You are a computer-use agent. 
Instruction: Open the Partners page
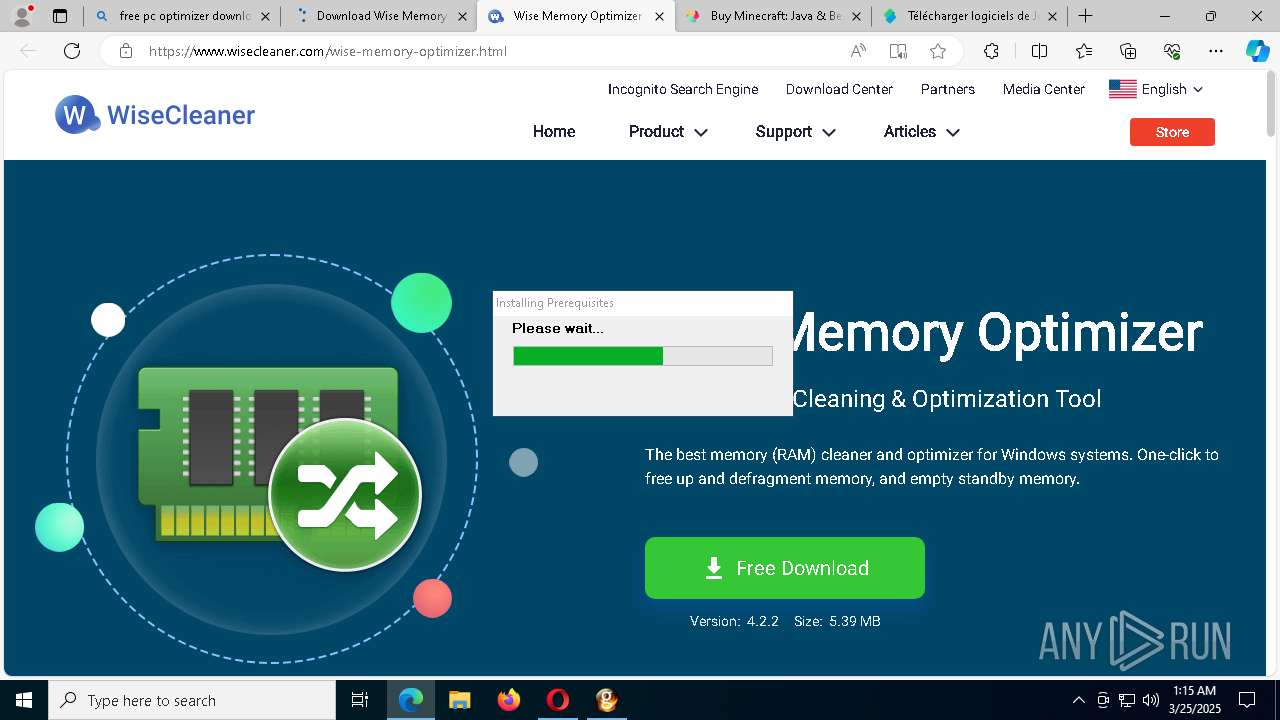pyautogui.click(x=947, y=89)
